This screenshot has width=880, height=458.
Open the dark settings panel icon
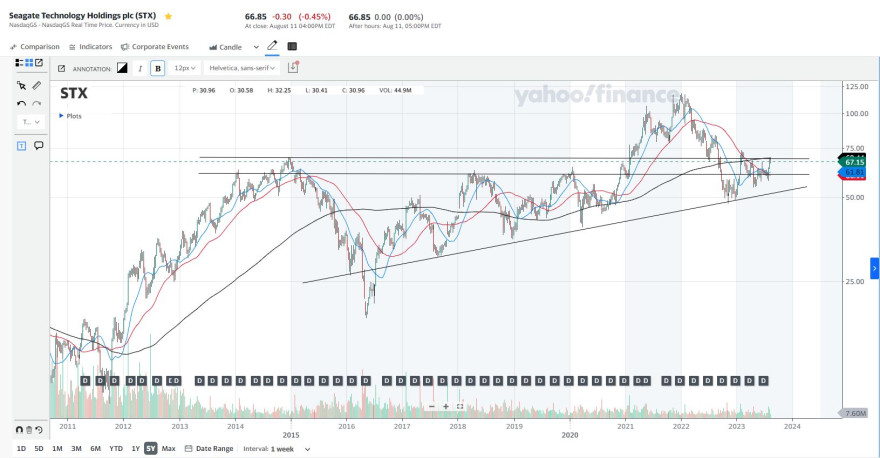[292, 46]
